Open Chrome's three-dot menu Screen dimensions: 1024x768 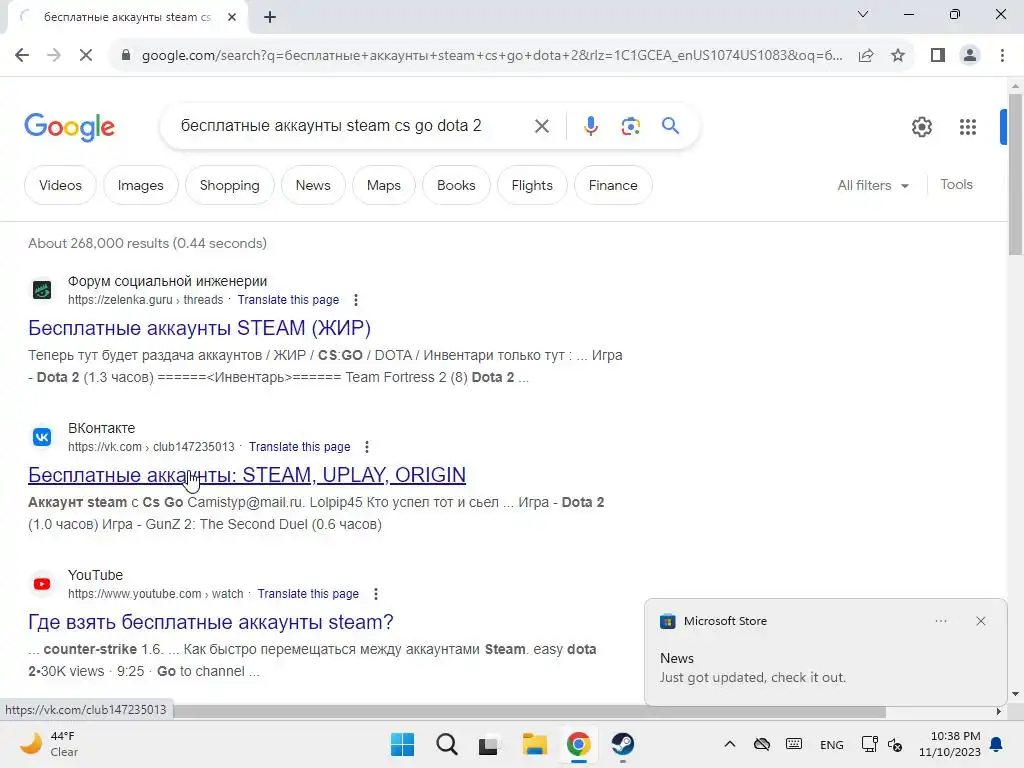(x=1002, y=56)
